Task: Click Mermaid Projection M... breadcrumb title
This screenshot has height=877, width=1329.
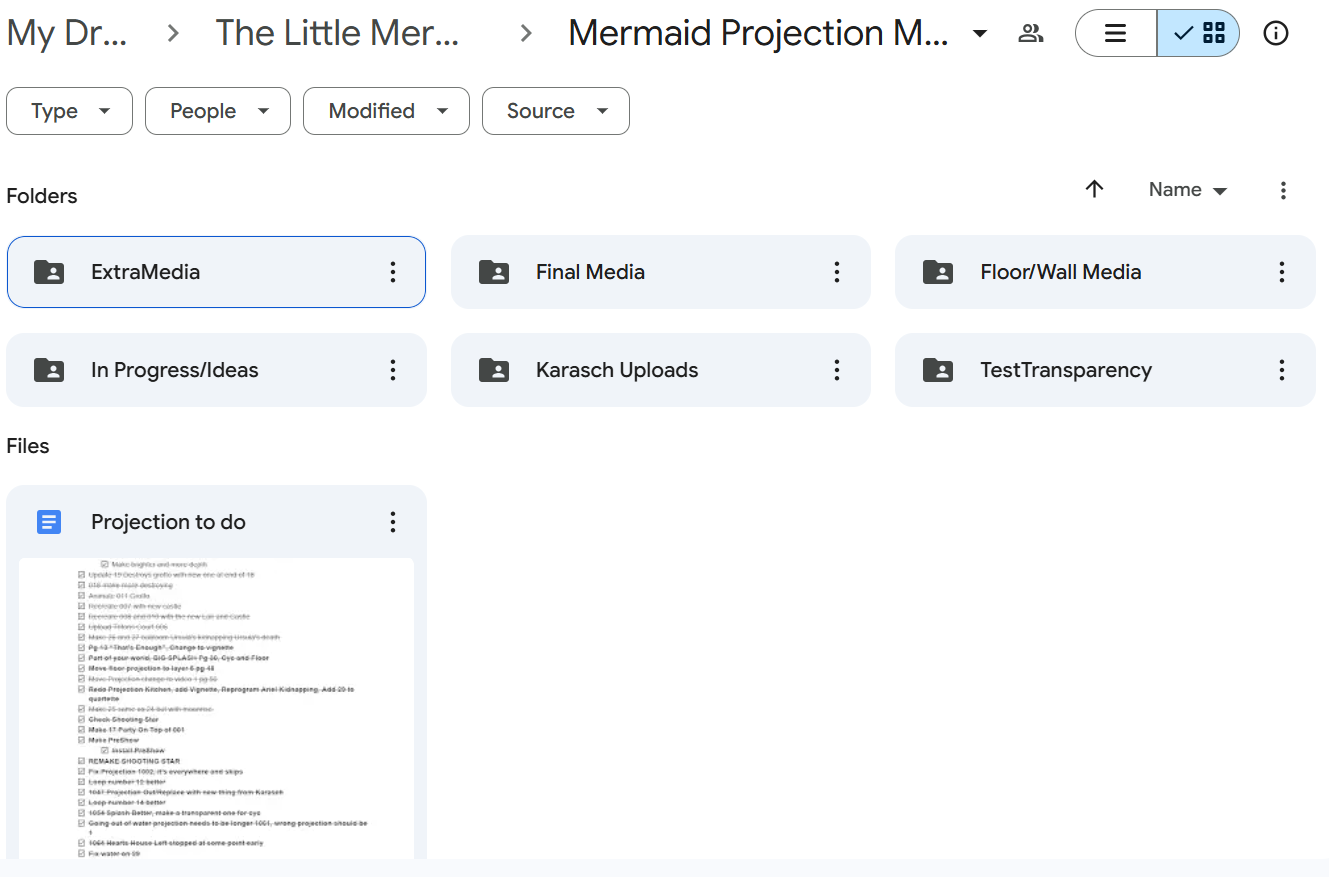Action: click(x=759, y=33)
